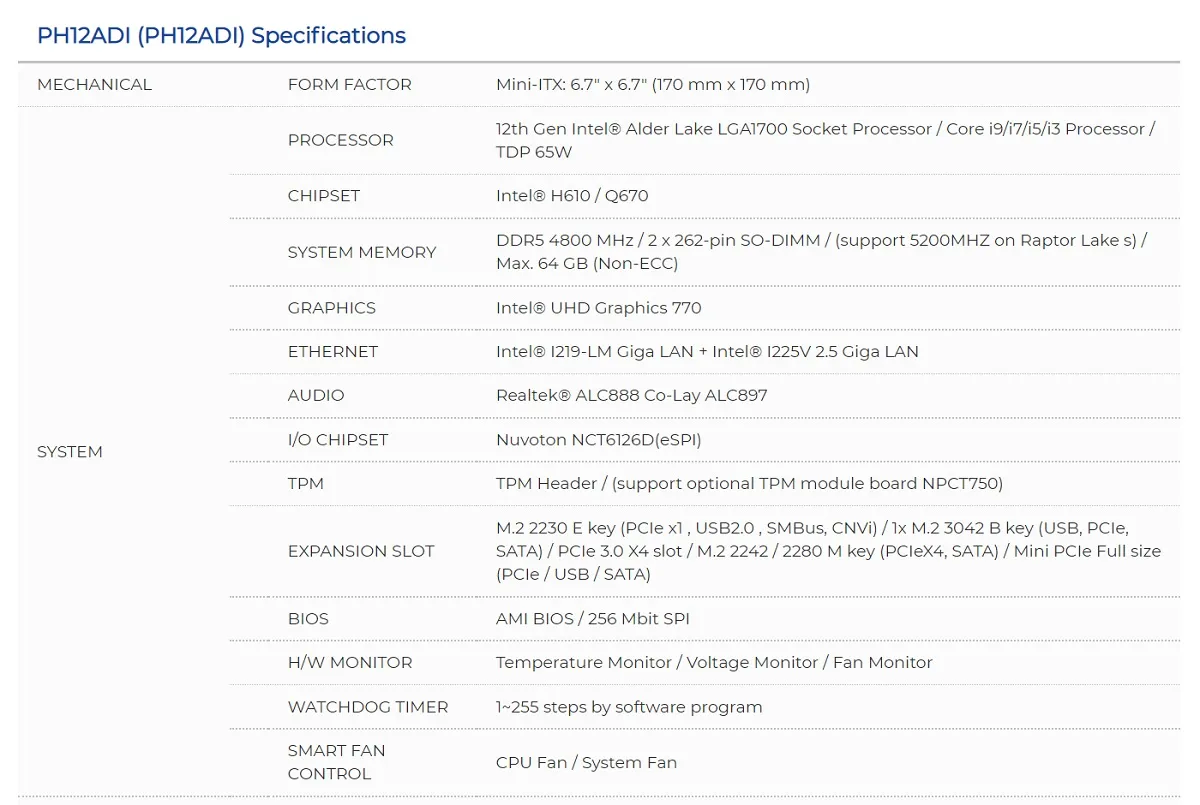Select the Intel H610 / Q670 value

pyautogui.click(x=572, y=196)
